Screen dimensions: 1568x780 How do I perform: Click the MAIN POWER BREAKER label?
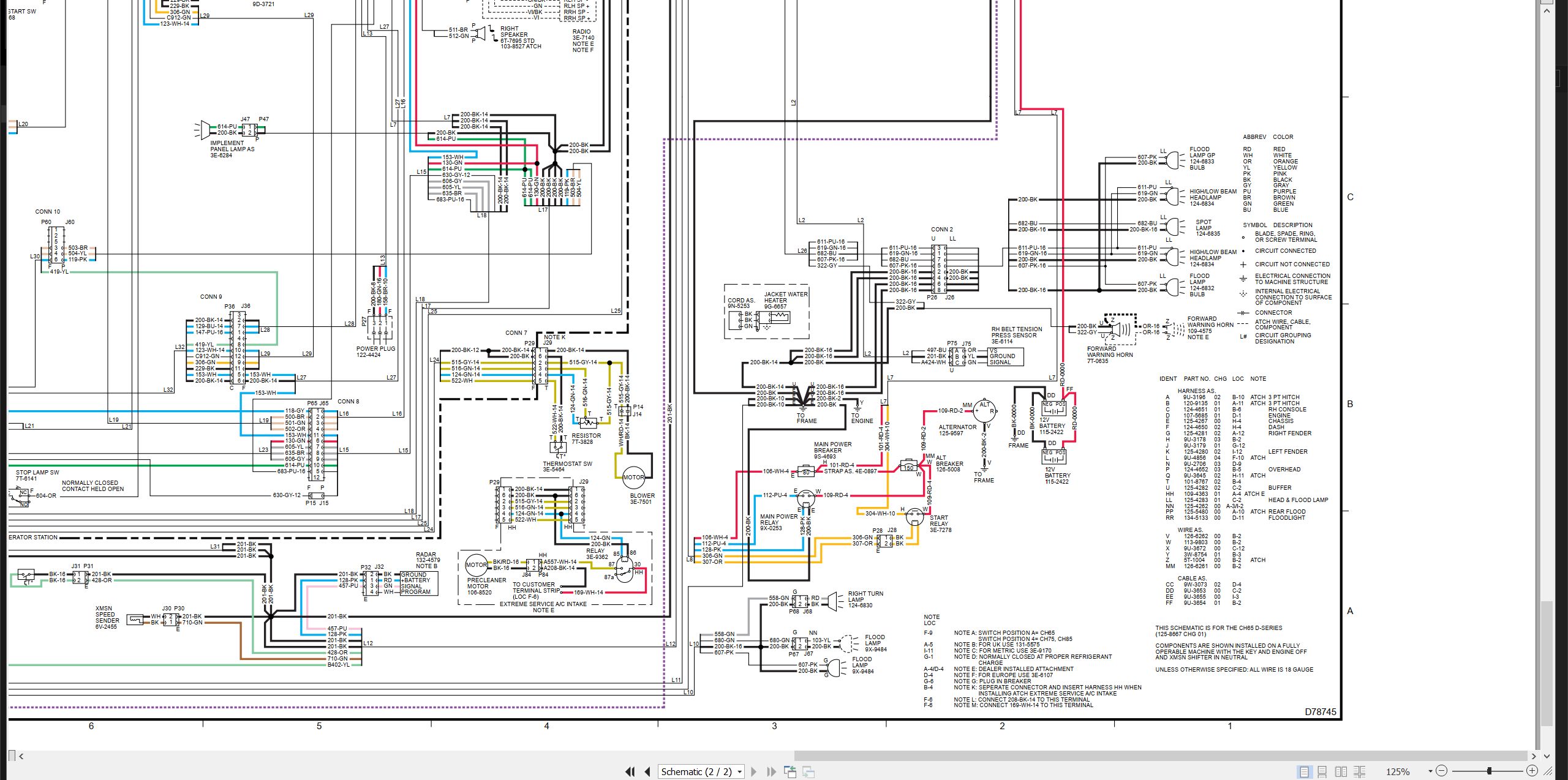tap(832, 450)
